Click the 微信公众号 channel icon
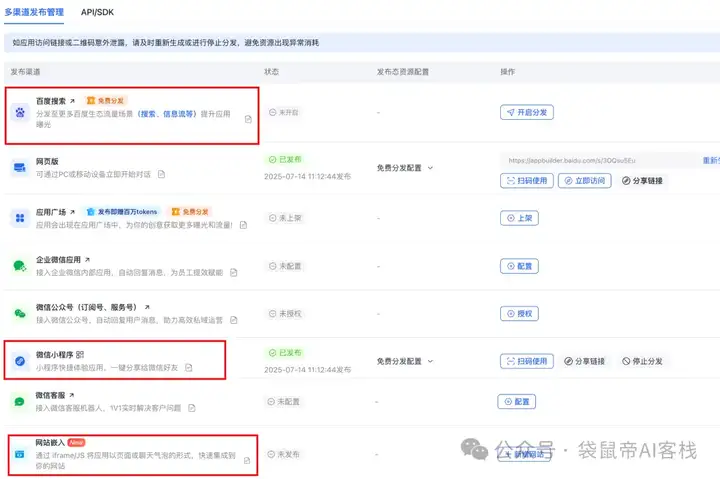Image resolution: width=720 pixels, height=479 pixels. (20, 314)
